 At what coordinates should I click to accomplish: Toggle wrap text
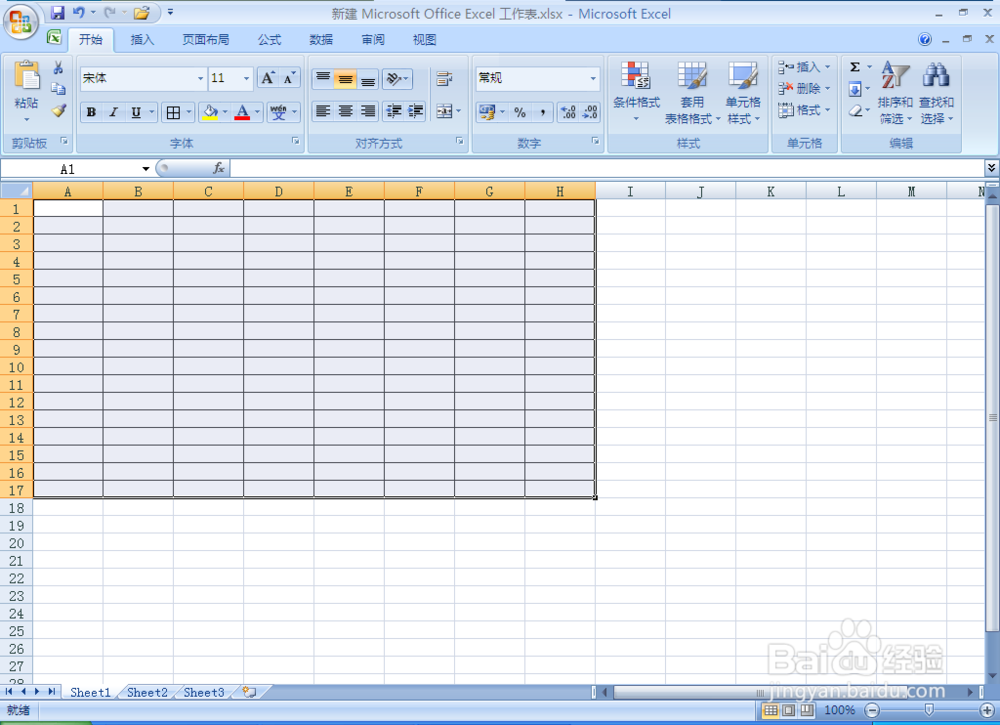(445, 78)
